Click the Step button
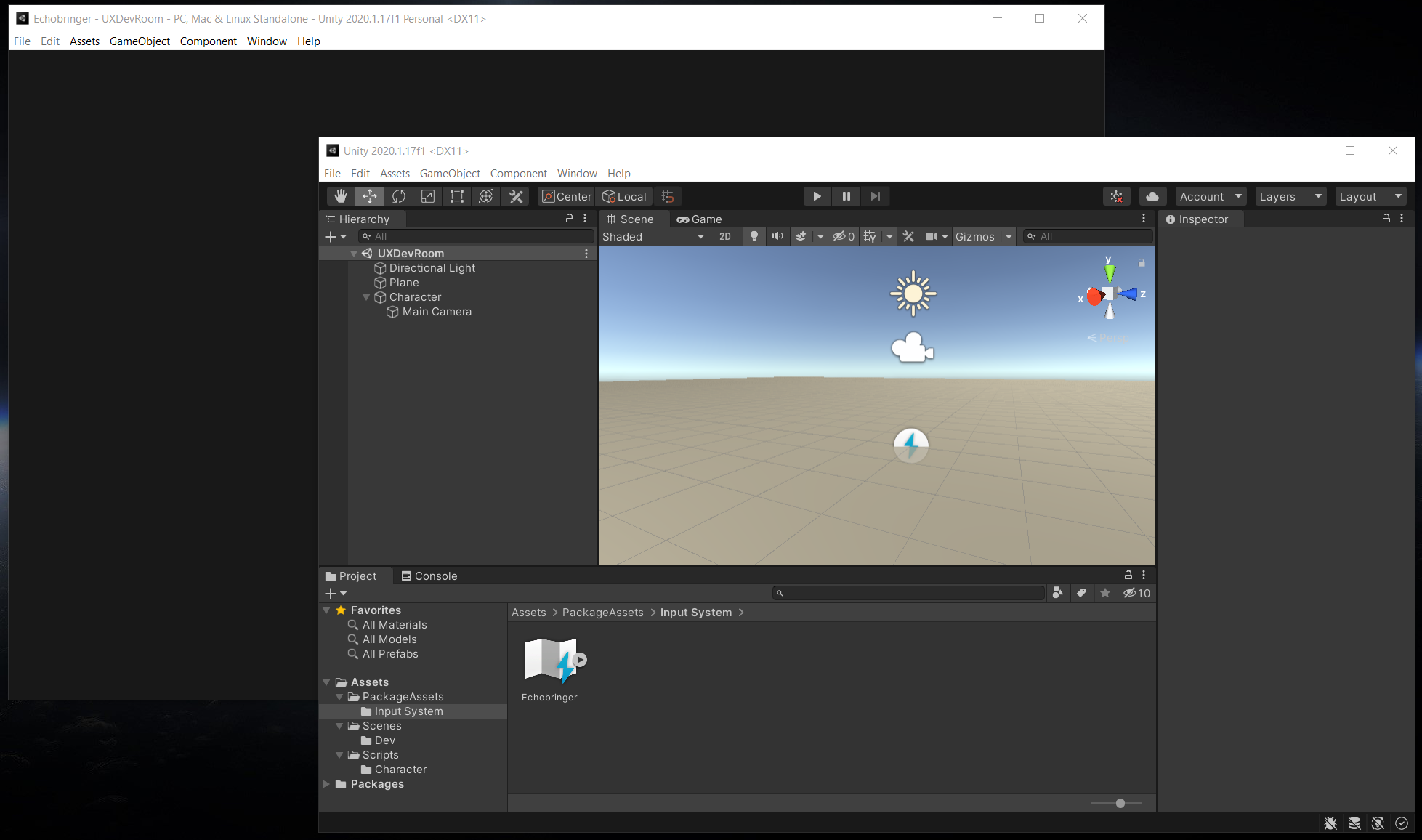 click(876, 196)
